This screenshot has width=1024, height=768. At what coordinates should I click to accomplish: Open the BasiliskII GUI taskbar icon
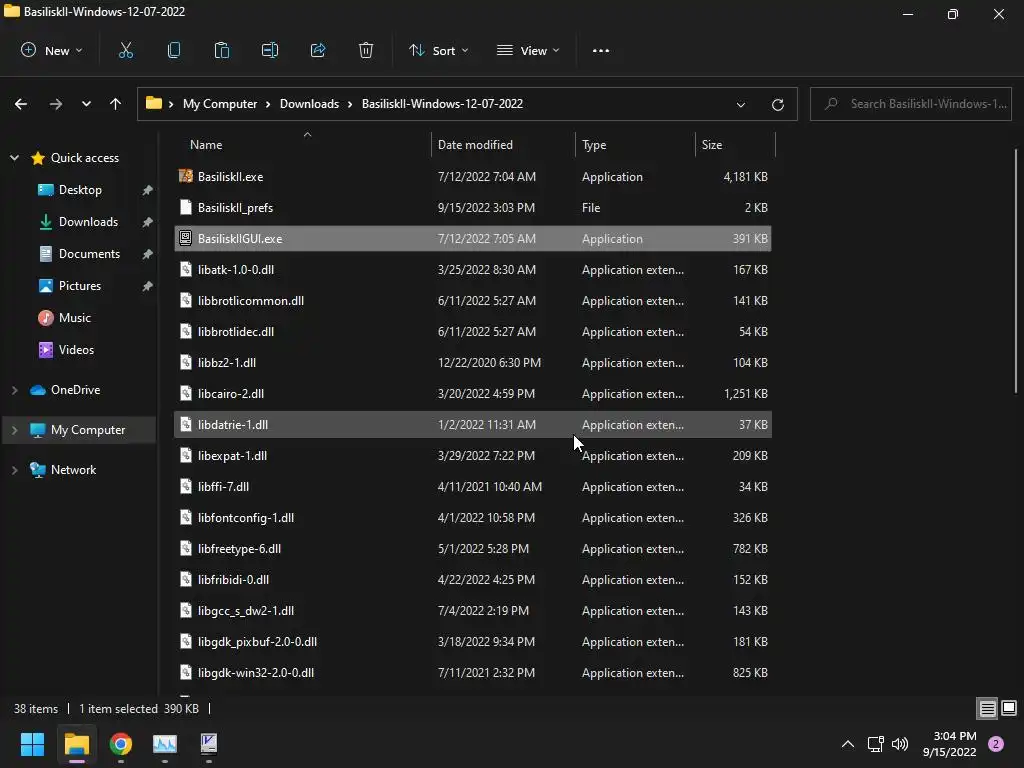209,744
